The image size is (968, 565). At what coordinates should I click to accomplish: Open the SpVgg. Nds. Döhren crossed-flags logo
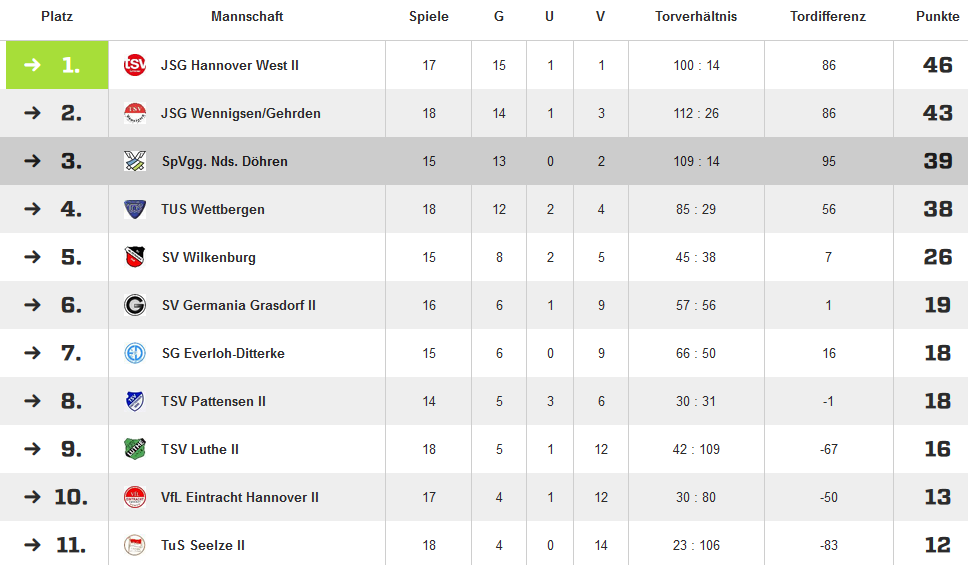tap(135, 161)
